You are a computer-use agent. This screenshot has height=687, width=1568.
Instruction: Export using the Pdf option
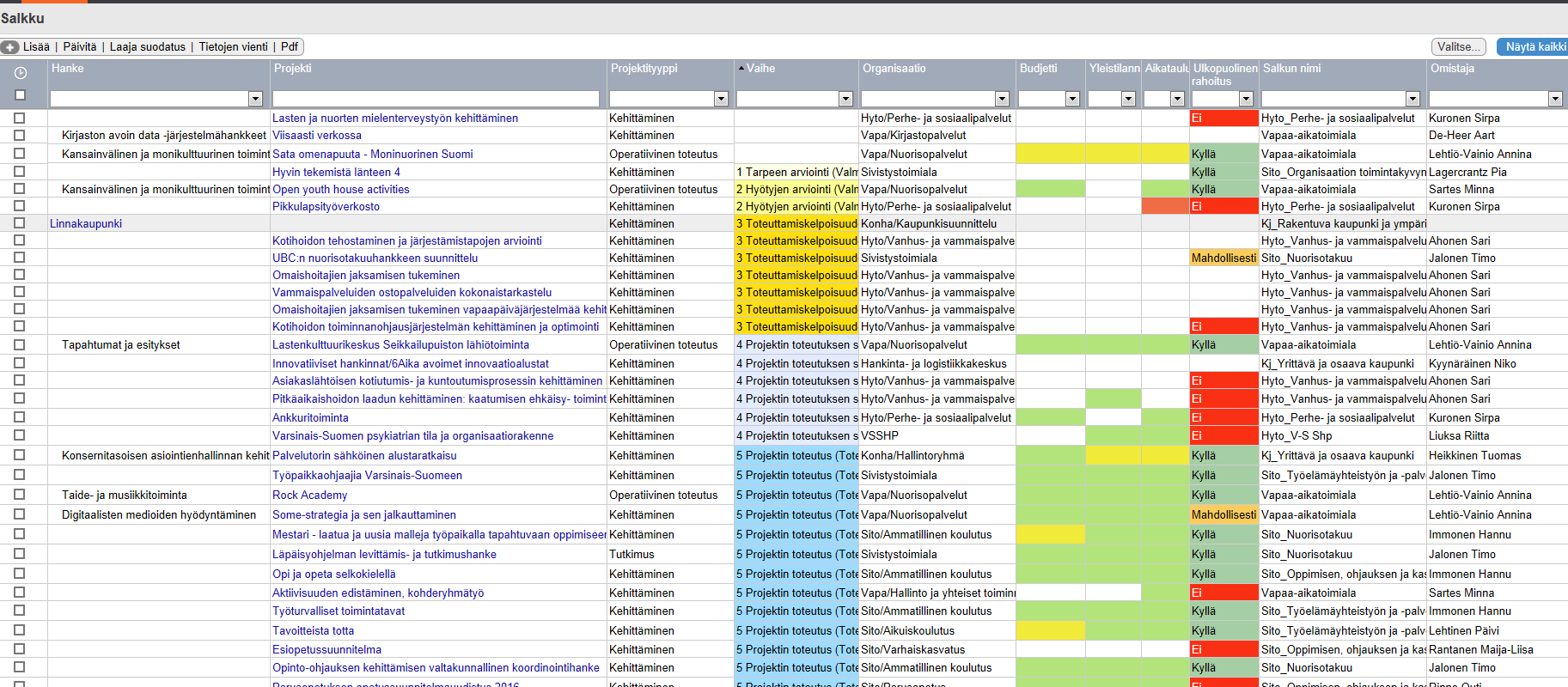click(290, 47)
